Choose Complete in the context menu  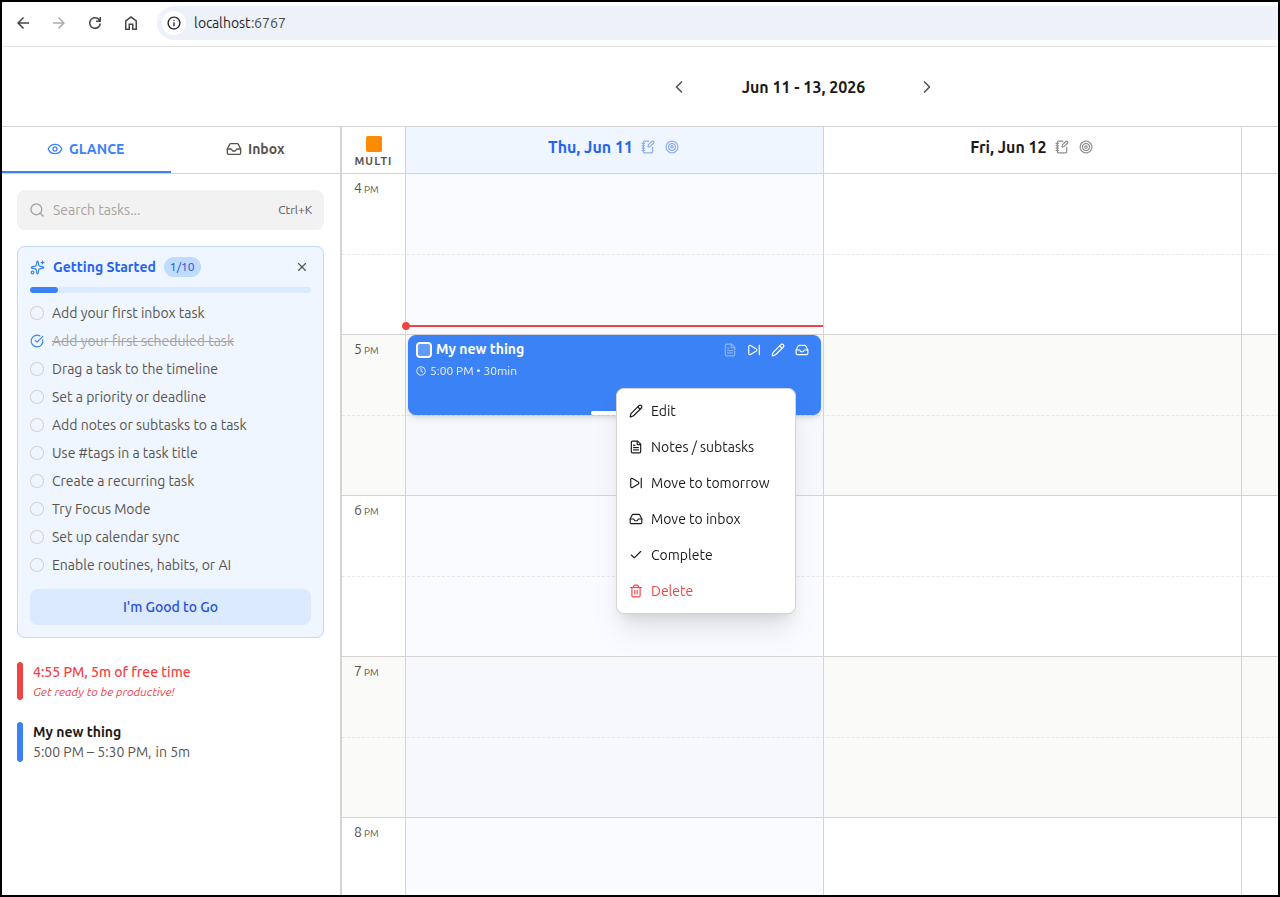706,555
